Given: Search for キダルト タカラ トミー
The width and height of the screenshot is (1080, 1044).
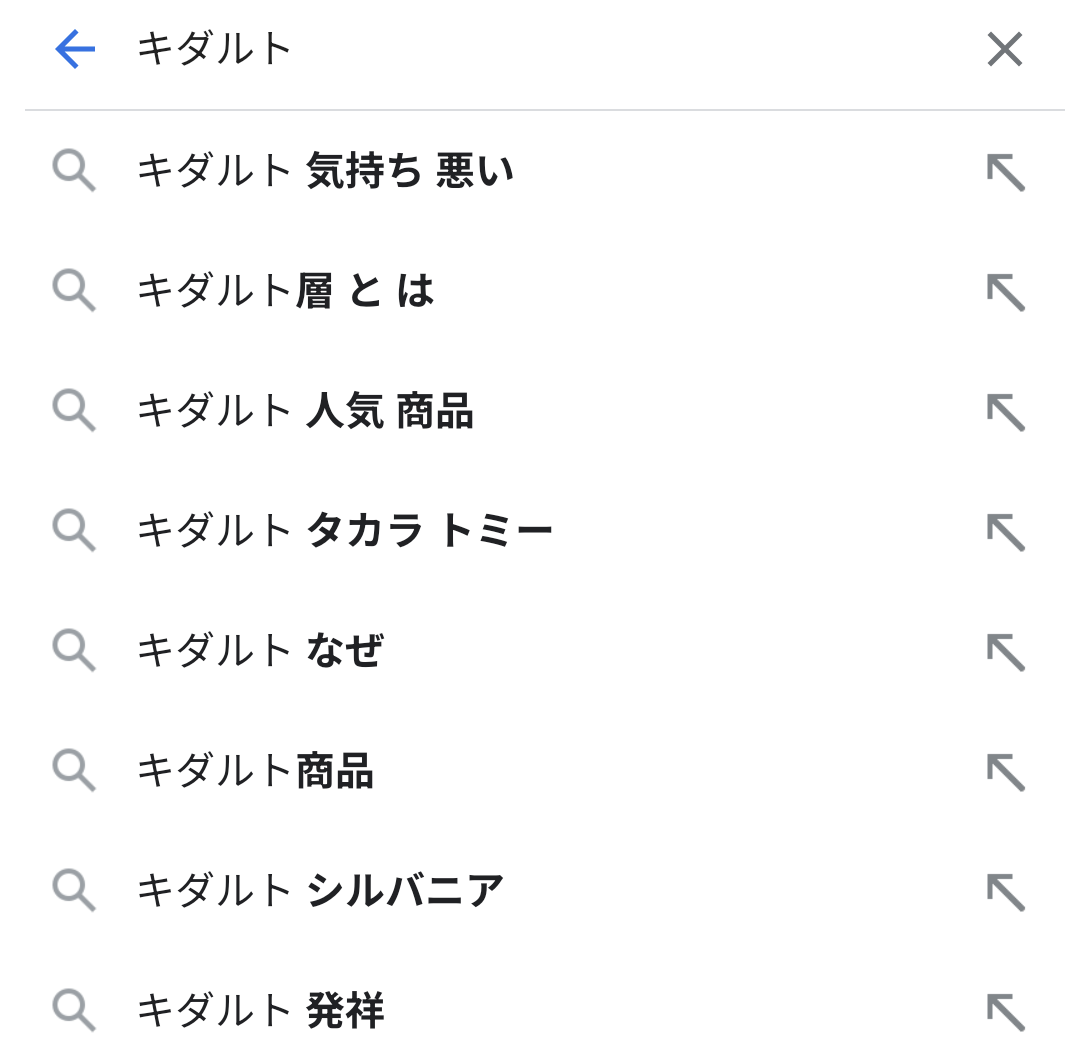Looking at the screenshot, I should coord(344,530).
